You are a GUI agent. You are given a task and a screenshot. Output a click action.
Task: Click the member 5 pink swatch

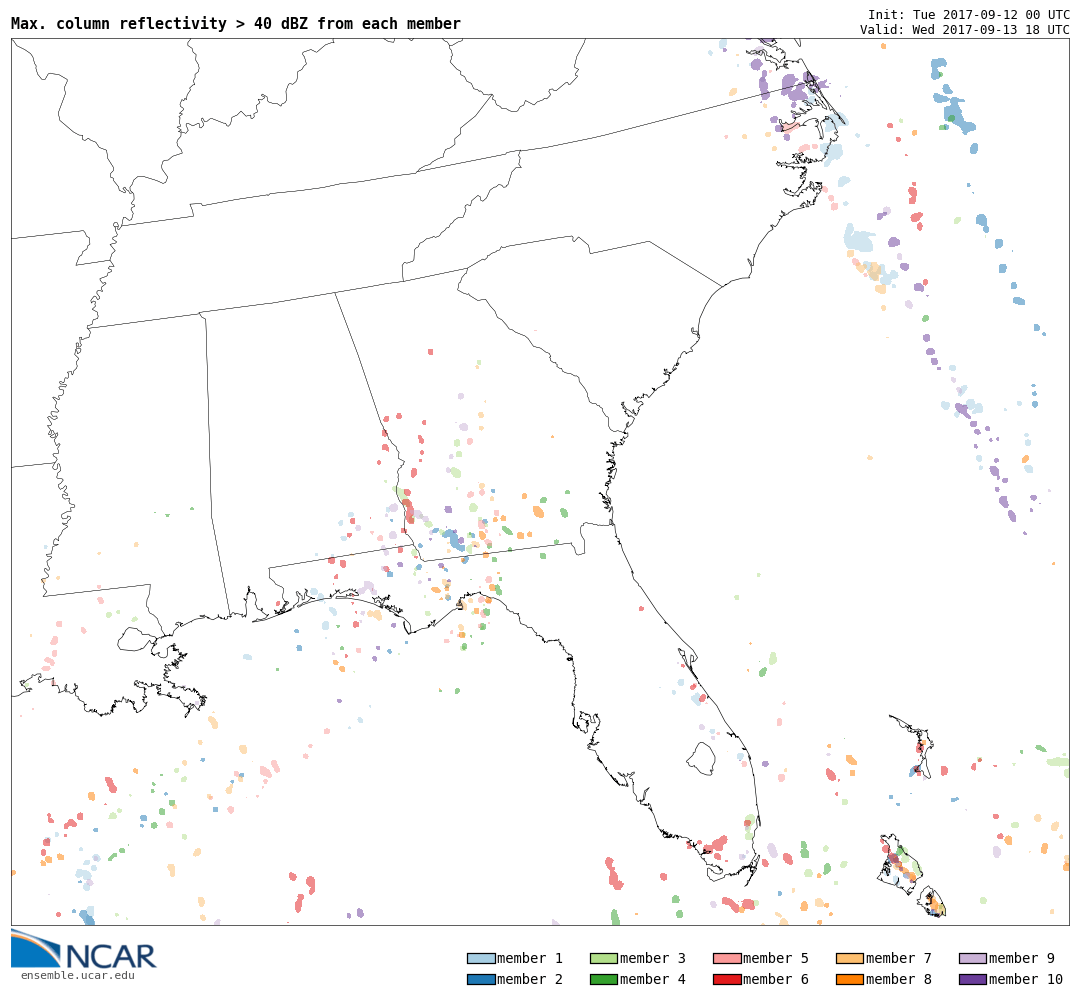tap(727, 958)
